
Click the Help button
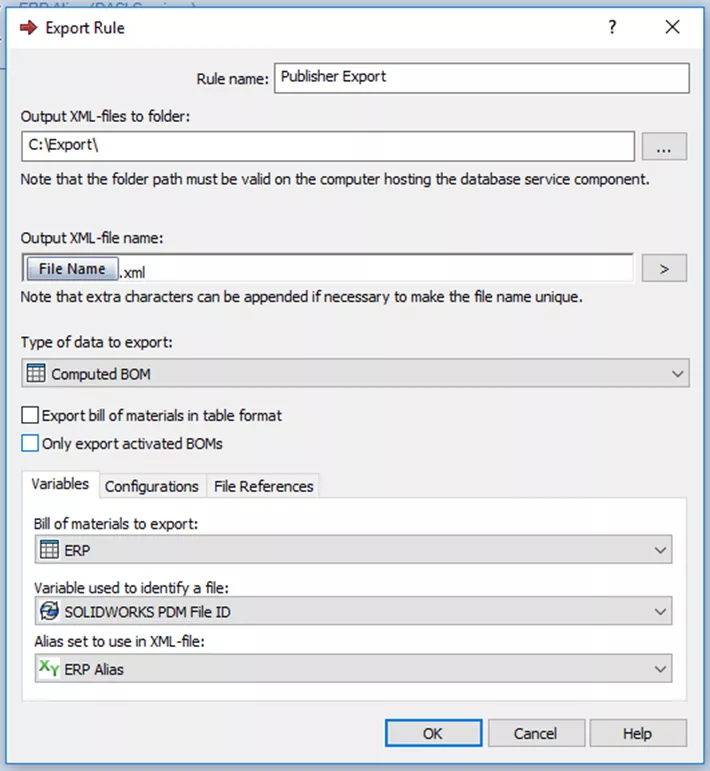[638, 733]
